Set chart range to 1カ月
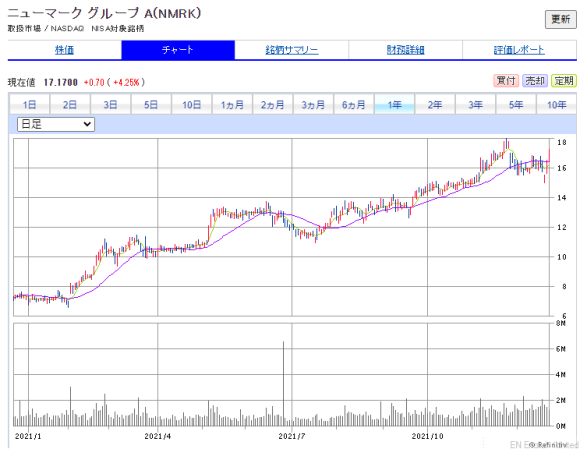Image resolution: width=580 pixels, height=449 pixels. [232, 105]
